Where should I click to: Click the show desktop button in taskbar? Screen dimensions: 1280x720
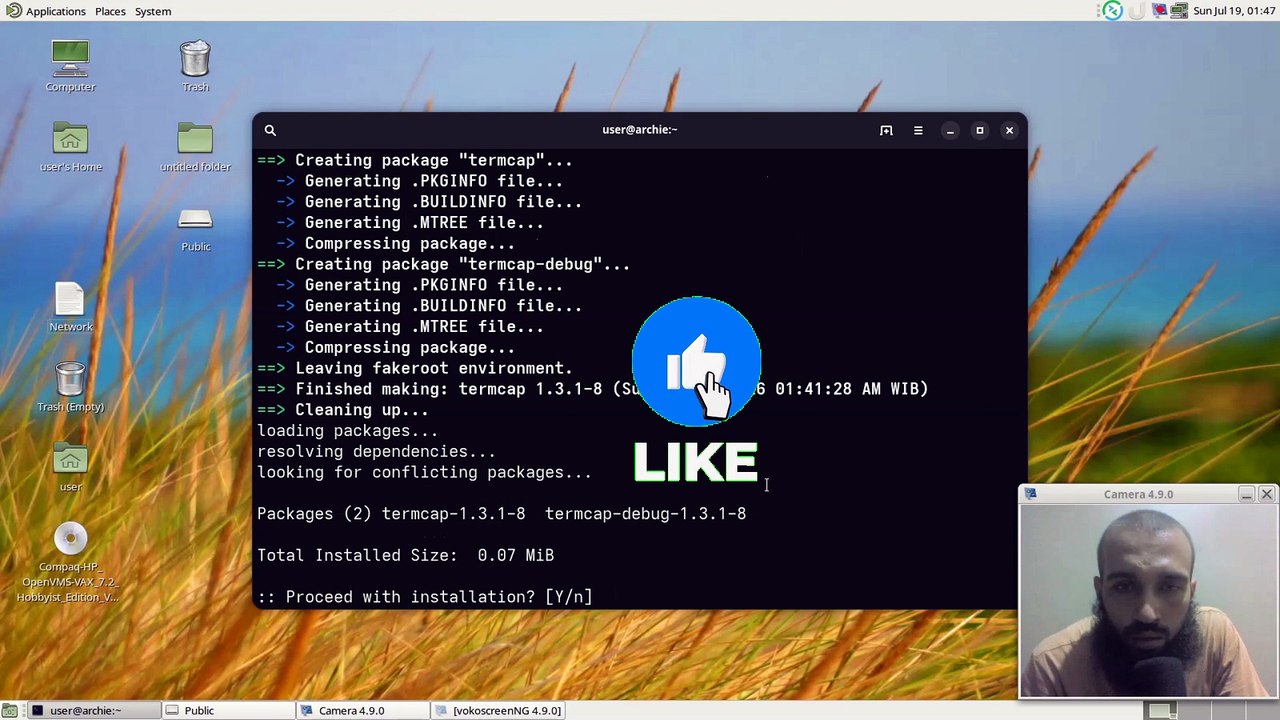9,710
